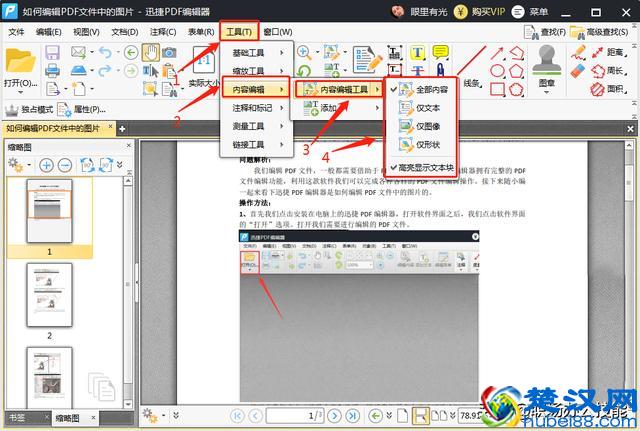The width and height of the screenshot is (640, 431).
Task: Select 内容编辑工具 in the submenu
Action: coord(338,89)
